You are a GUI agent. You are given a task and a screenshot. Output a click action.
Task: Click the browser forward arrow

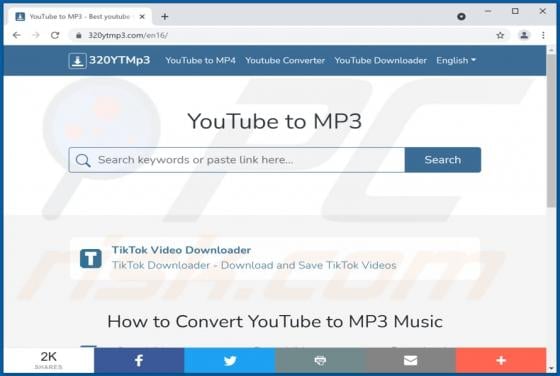tap(36, 35)
